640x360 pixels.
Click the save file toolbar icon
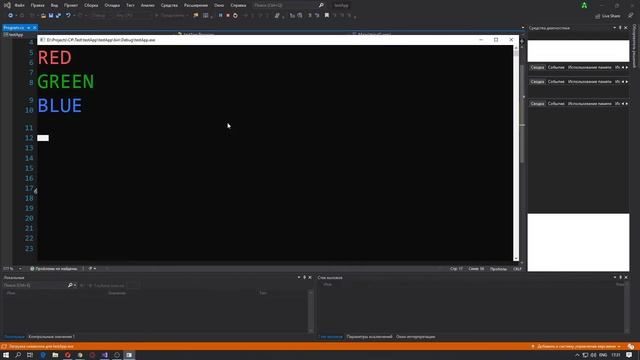[51, 16]
